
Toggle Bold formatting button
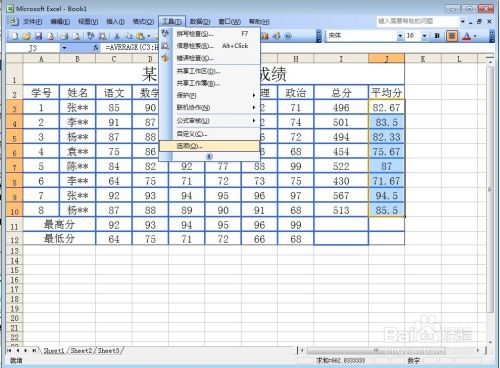[437, 36]
